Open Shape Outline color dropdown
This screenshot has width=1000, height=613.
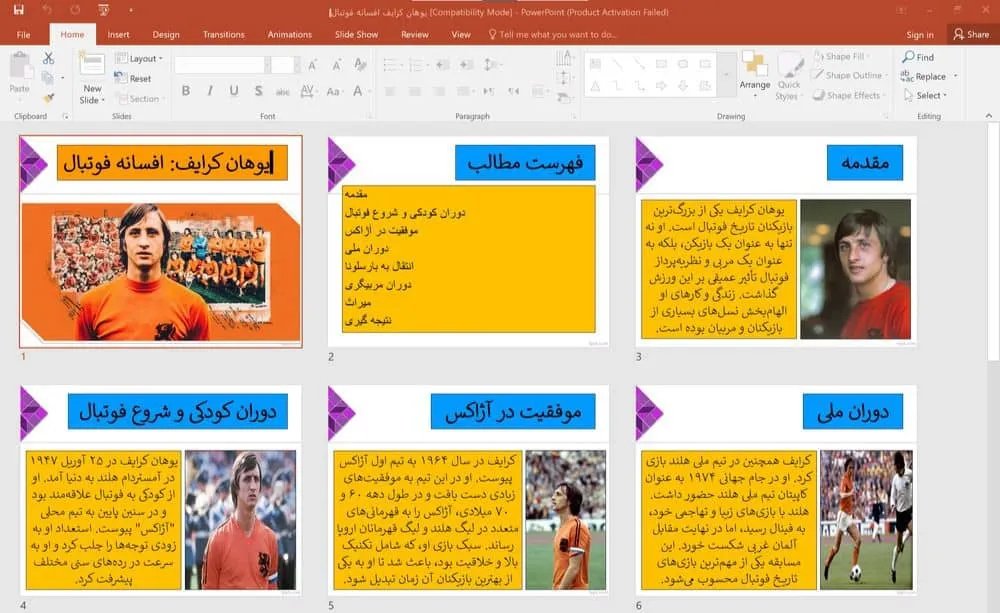[850, 75]
